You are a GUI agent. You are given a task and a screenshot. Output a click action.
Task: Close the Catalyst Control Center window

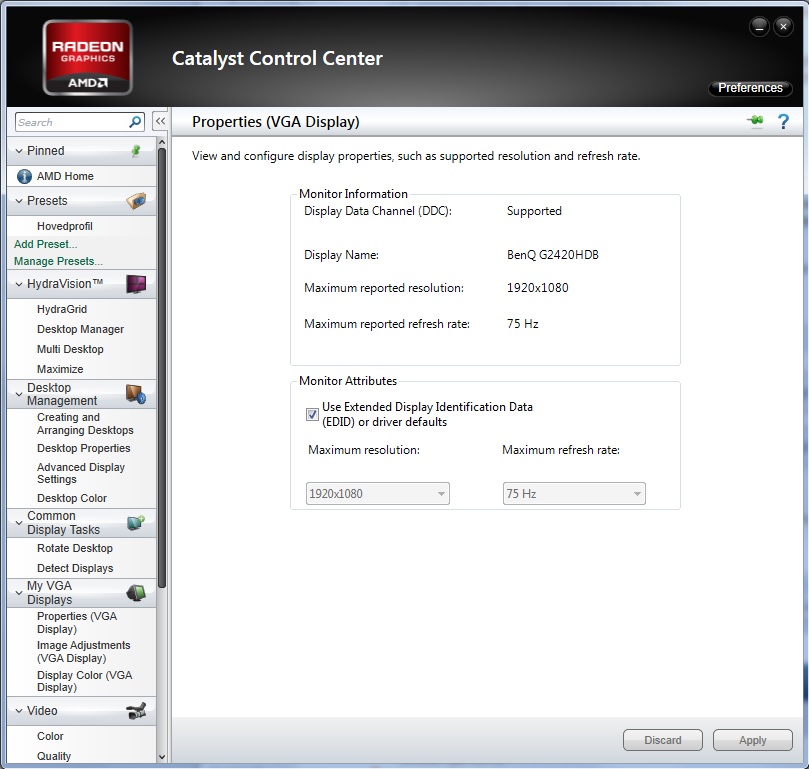[x=783, y=26]
